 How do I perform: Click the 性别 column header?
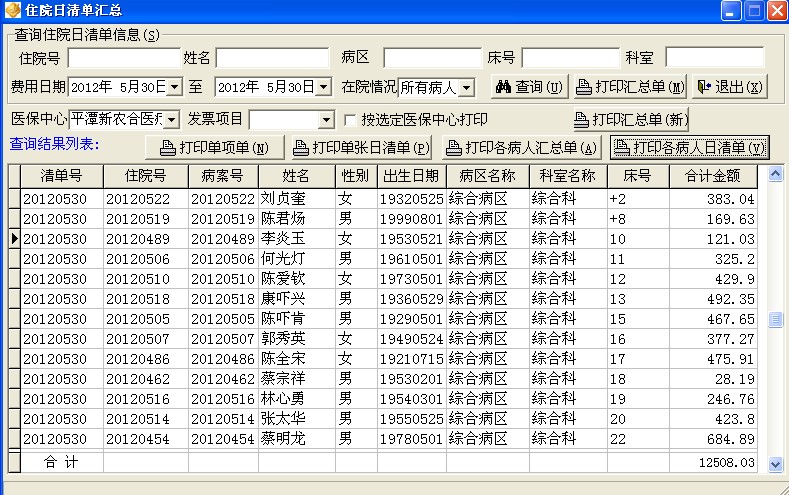[x=356, y=176]
